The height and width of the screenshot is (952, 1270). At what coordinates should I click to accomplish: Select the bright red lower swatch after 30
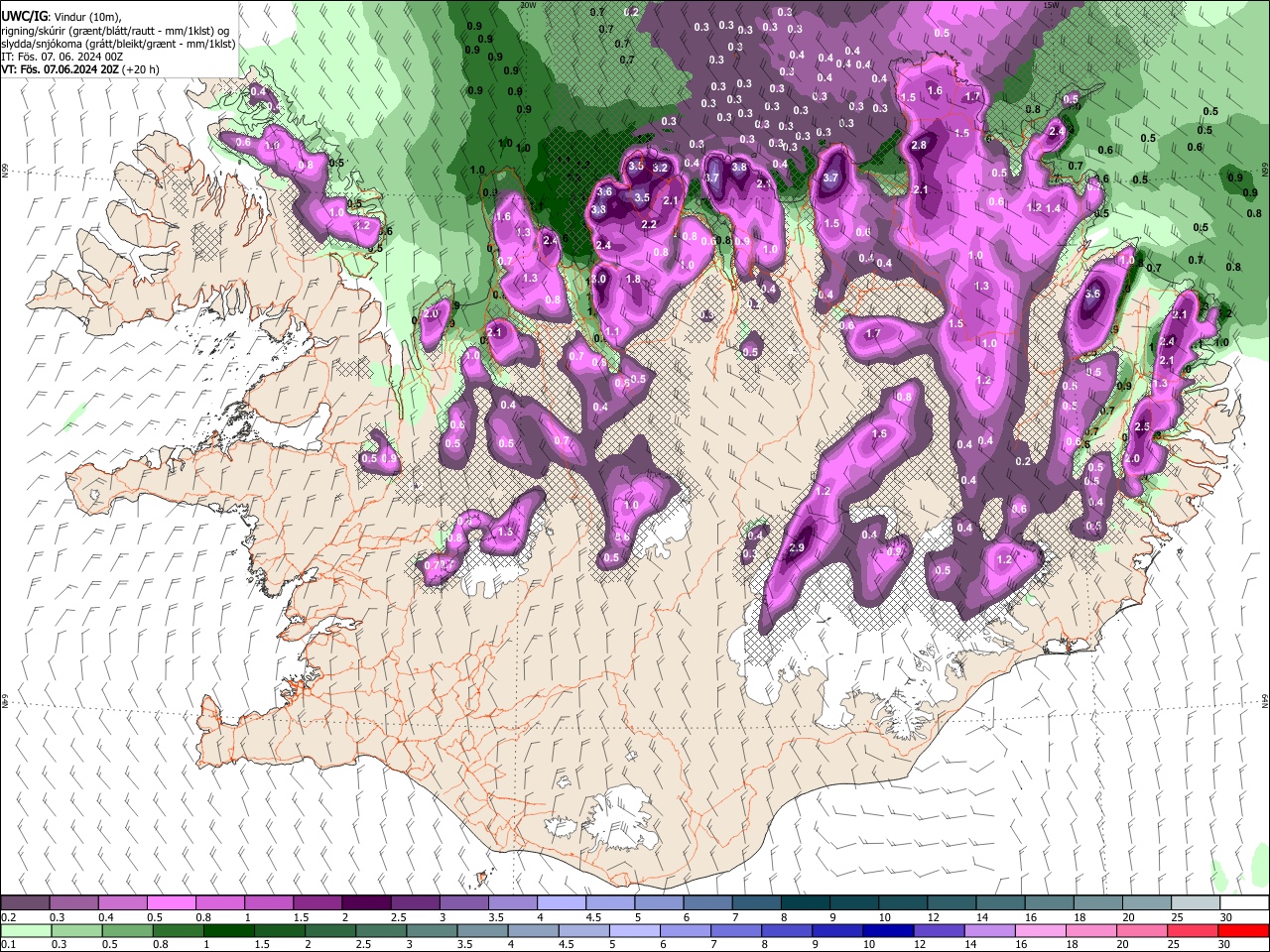1243,930
